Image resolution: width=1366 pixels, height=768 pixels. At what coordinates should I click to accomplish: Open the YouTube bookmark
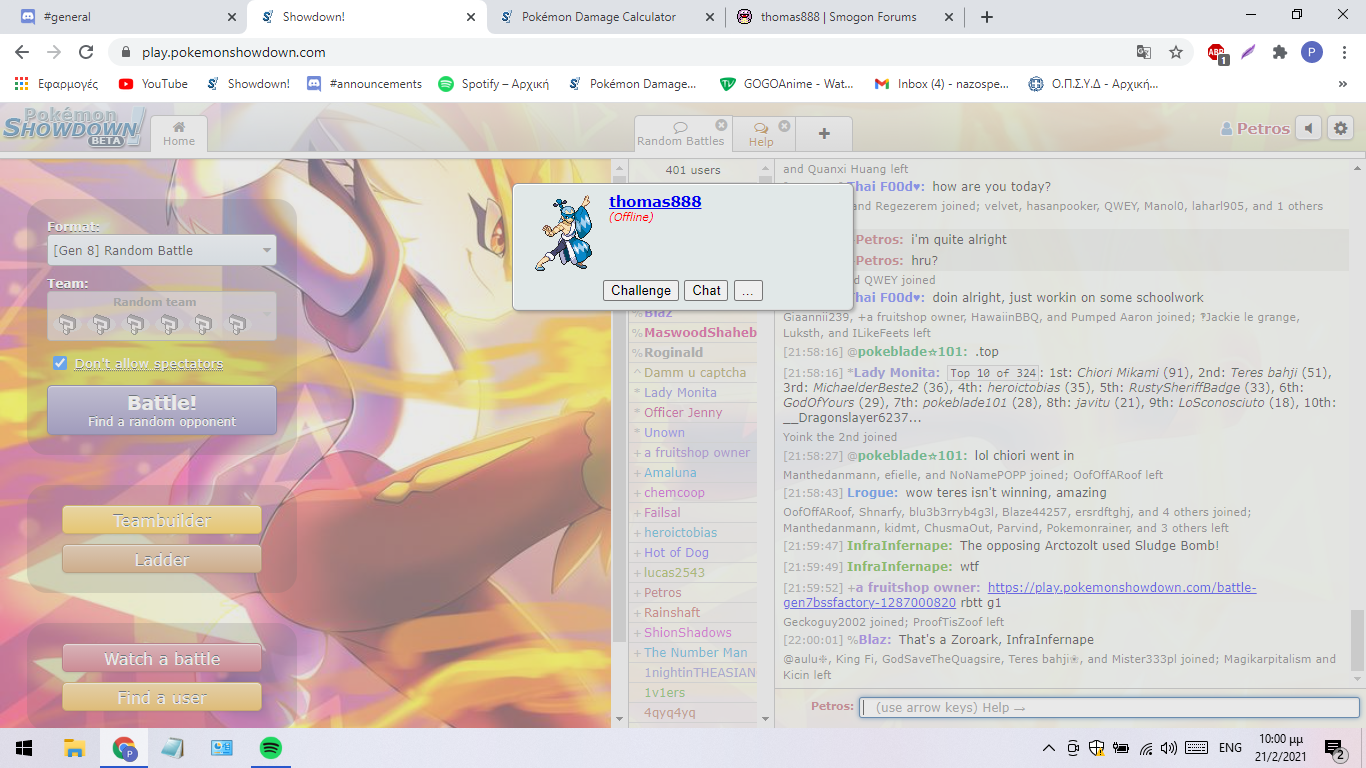pos(153,84)
